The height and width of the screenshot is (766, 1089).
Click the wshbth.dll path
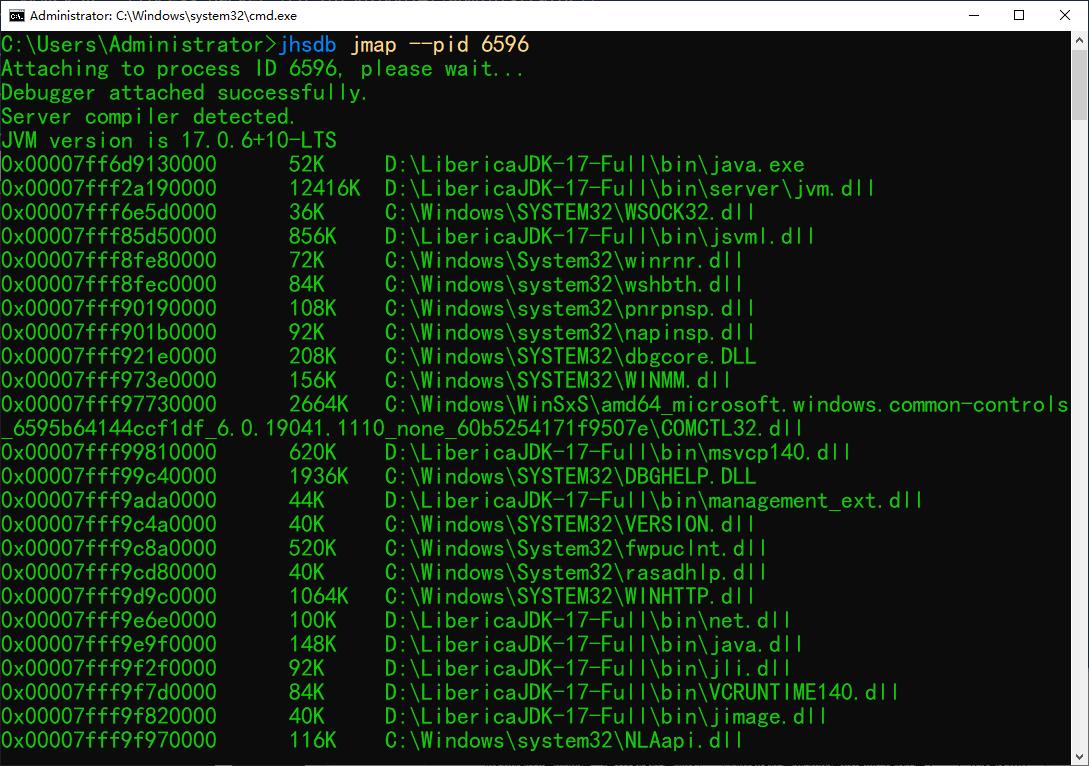(564, 284)
